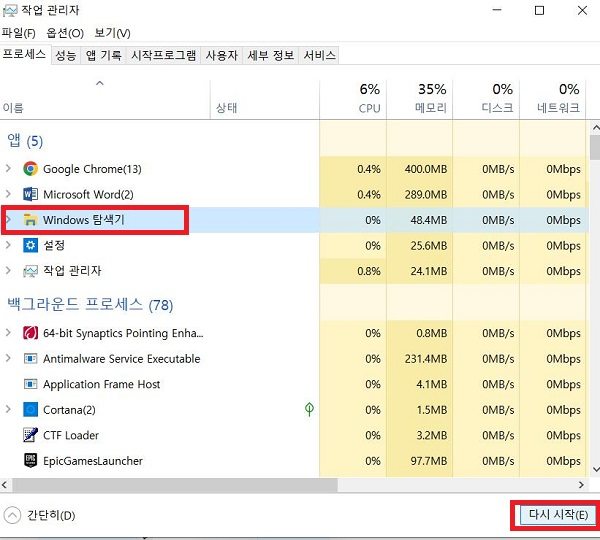Sort by the 디스크 column header
600x540 pixels.
pos(486,100)
